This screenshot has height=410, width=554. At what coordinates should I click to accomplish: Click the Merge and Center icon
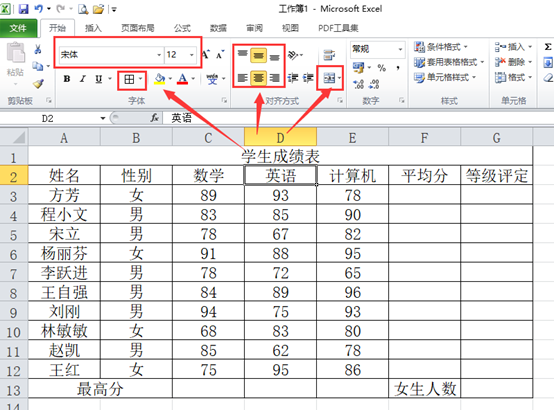(329, 77)
